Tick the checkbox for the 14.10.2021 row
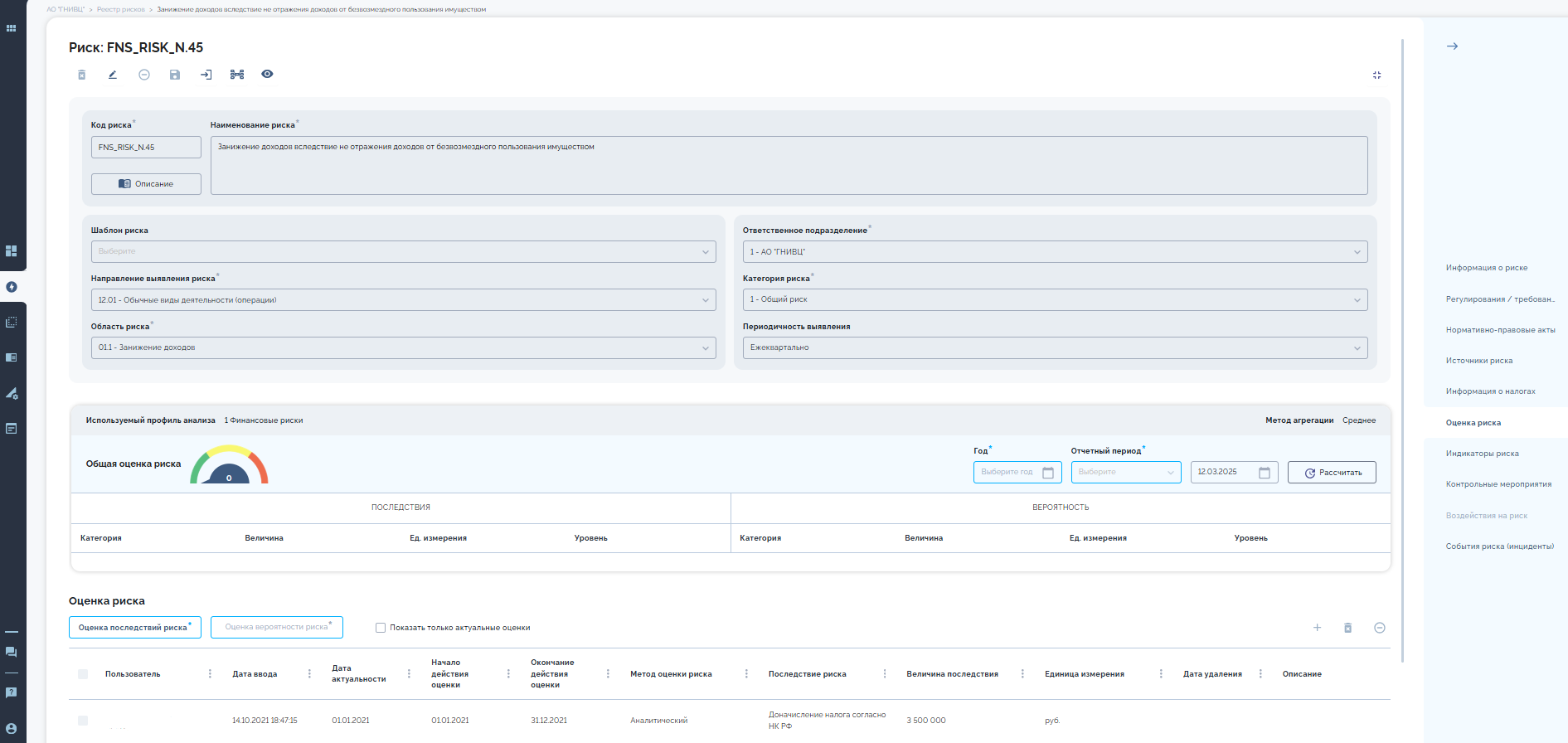This screenshot has width=1568, height=743. click(x=83, y=721)
